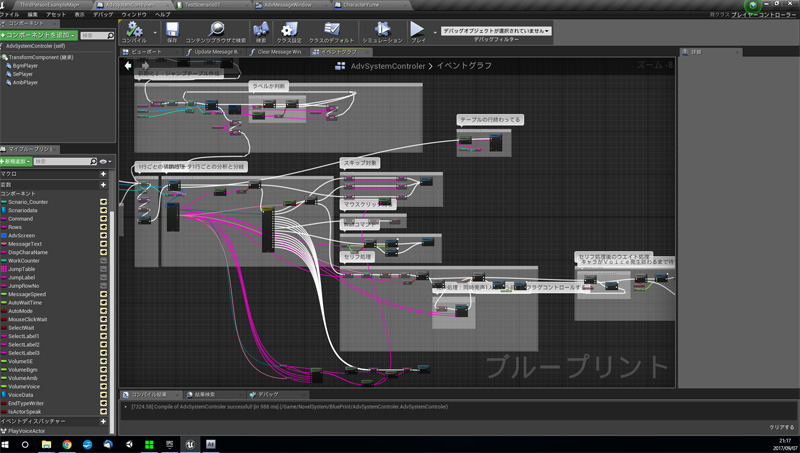
Task: Open クラス設定 (Class Settings) icon
Action: [x=289, y=29]
